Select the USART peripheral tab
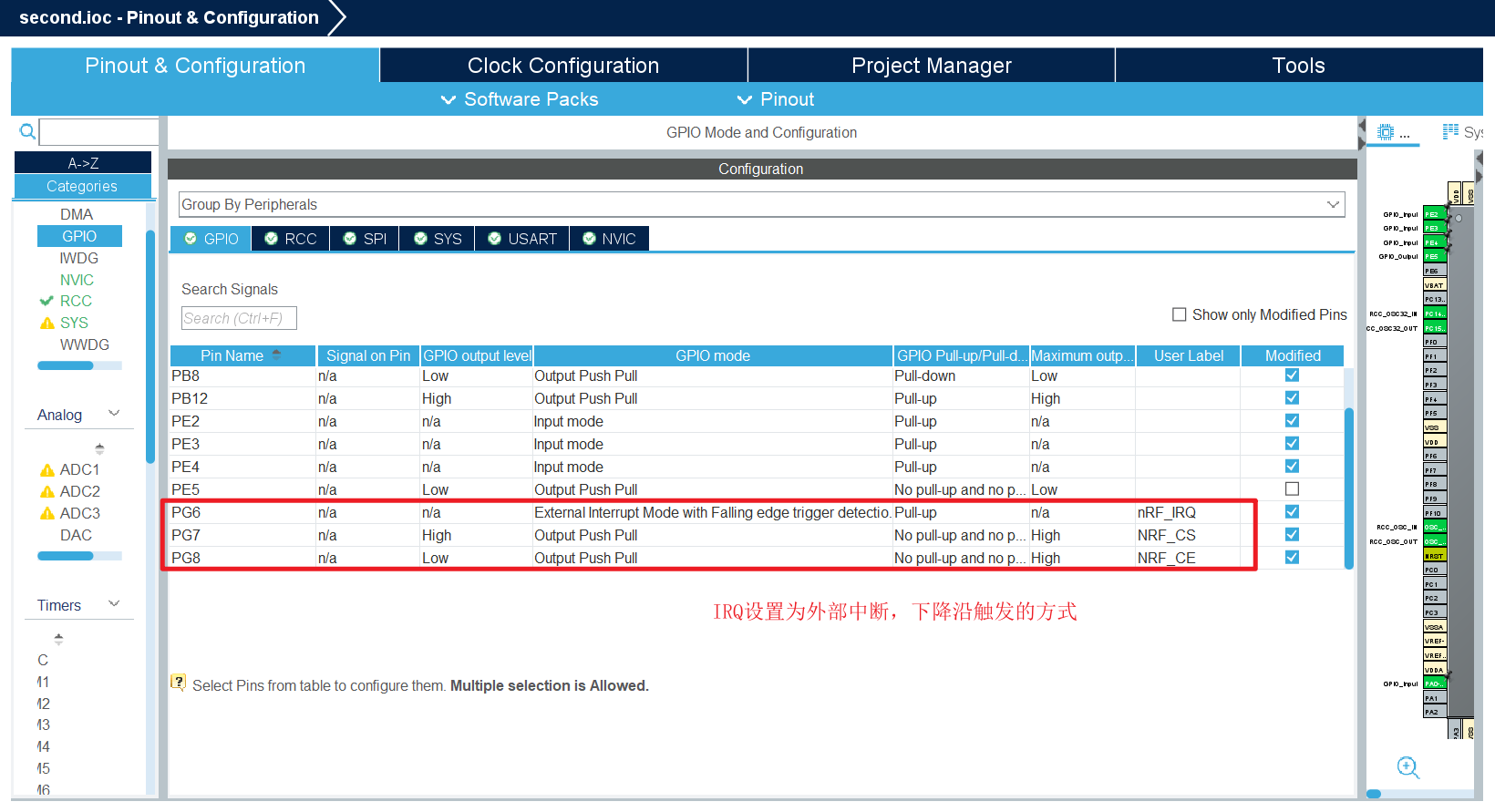The width and height of the screenshot is (1495, 812). pos(522,239)
